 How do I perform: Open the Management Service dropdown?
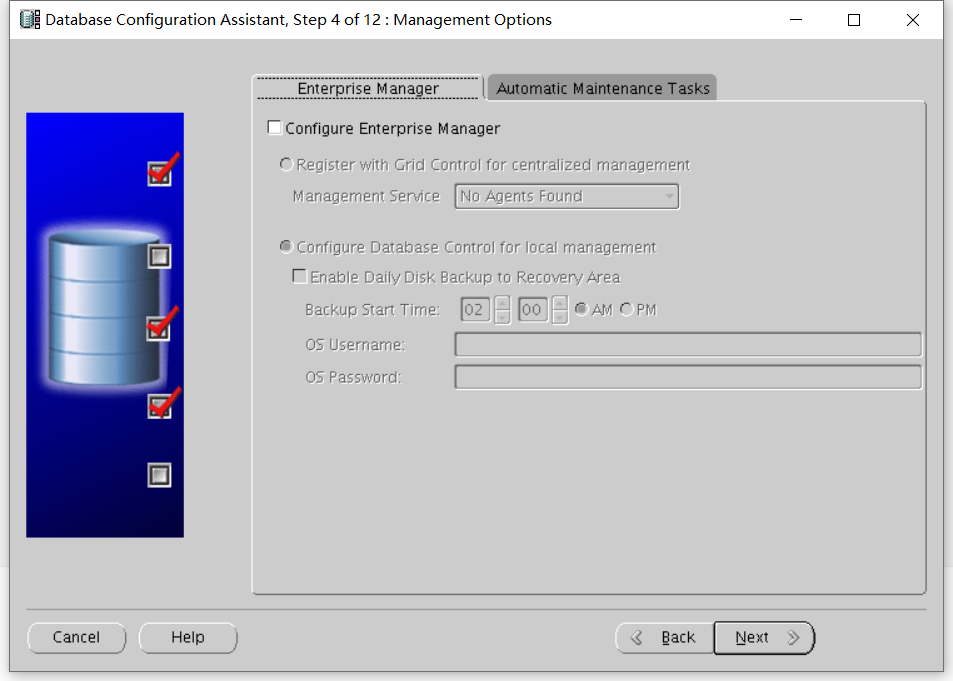(566, 196)
